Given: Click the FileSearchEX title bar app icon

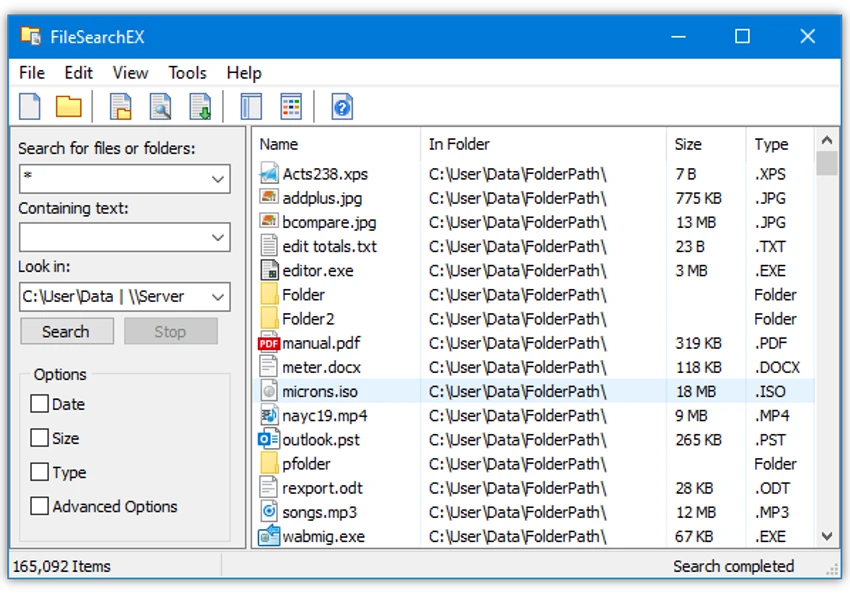Looking at the screenshot, I should (x=30, y=36).
